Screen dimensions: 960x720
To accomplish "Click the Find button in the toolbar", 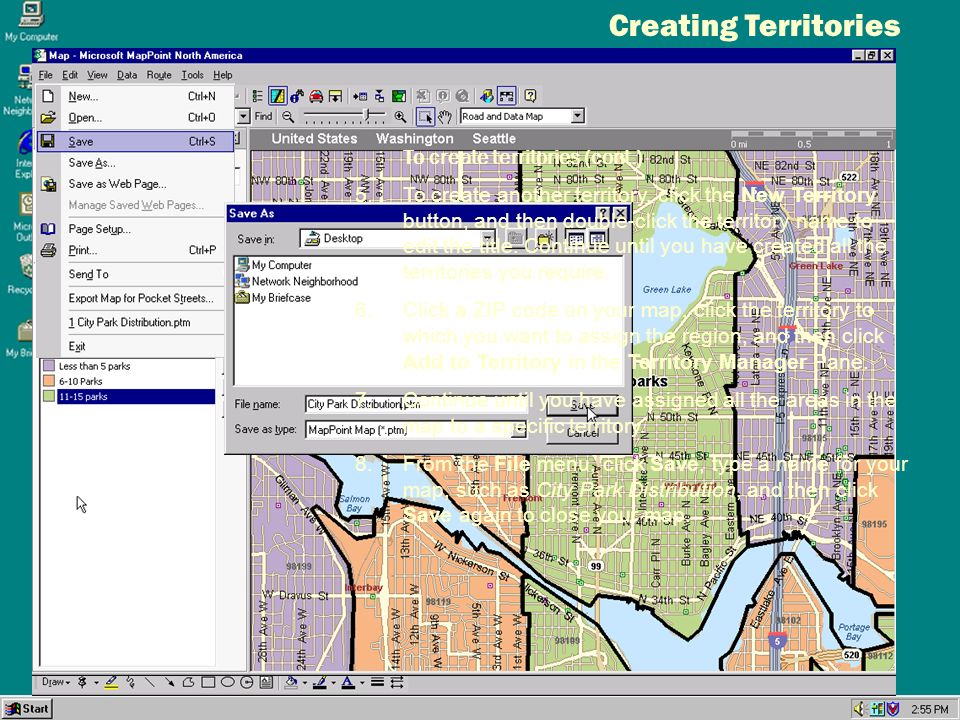I will click(263, 116).
